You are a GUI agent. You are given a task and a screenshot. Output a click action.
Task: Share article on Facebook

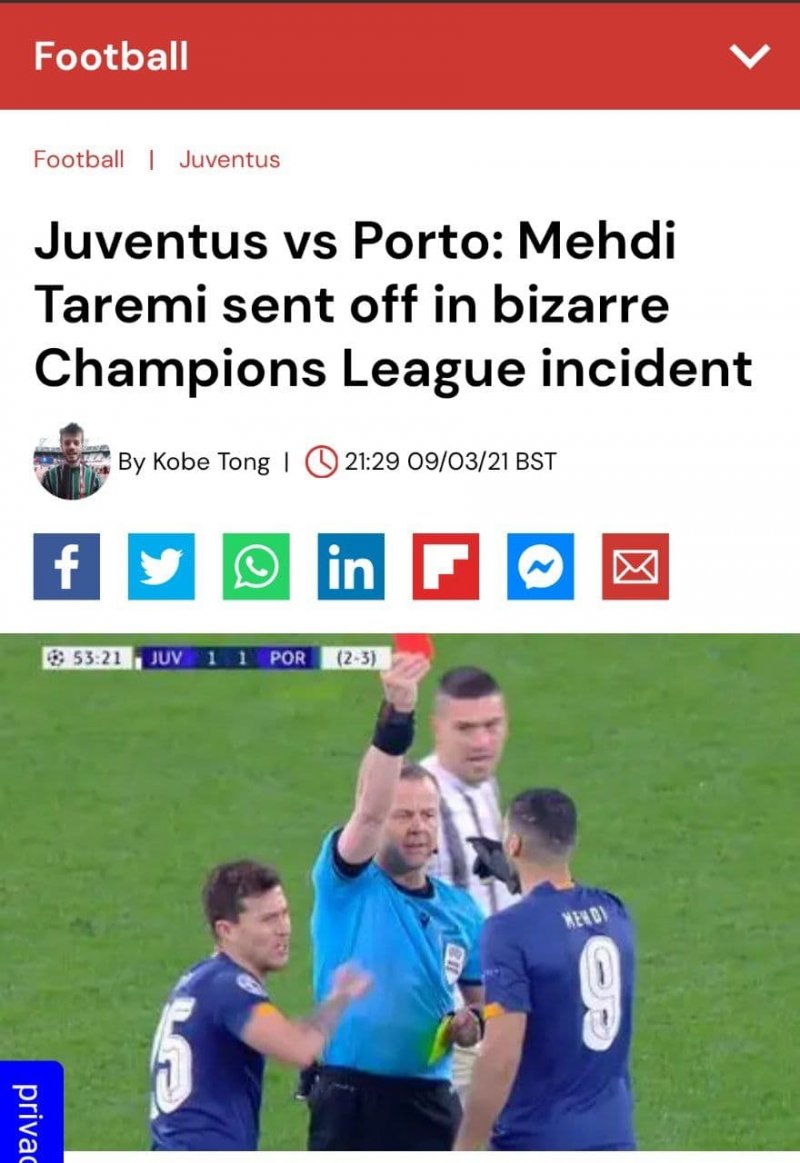[67, 566]
